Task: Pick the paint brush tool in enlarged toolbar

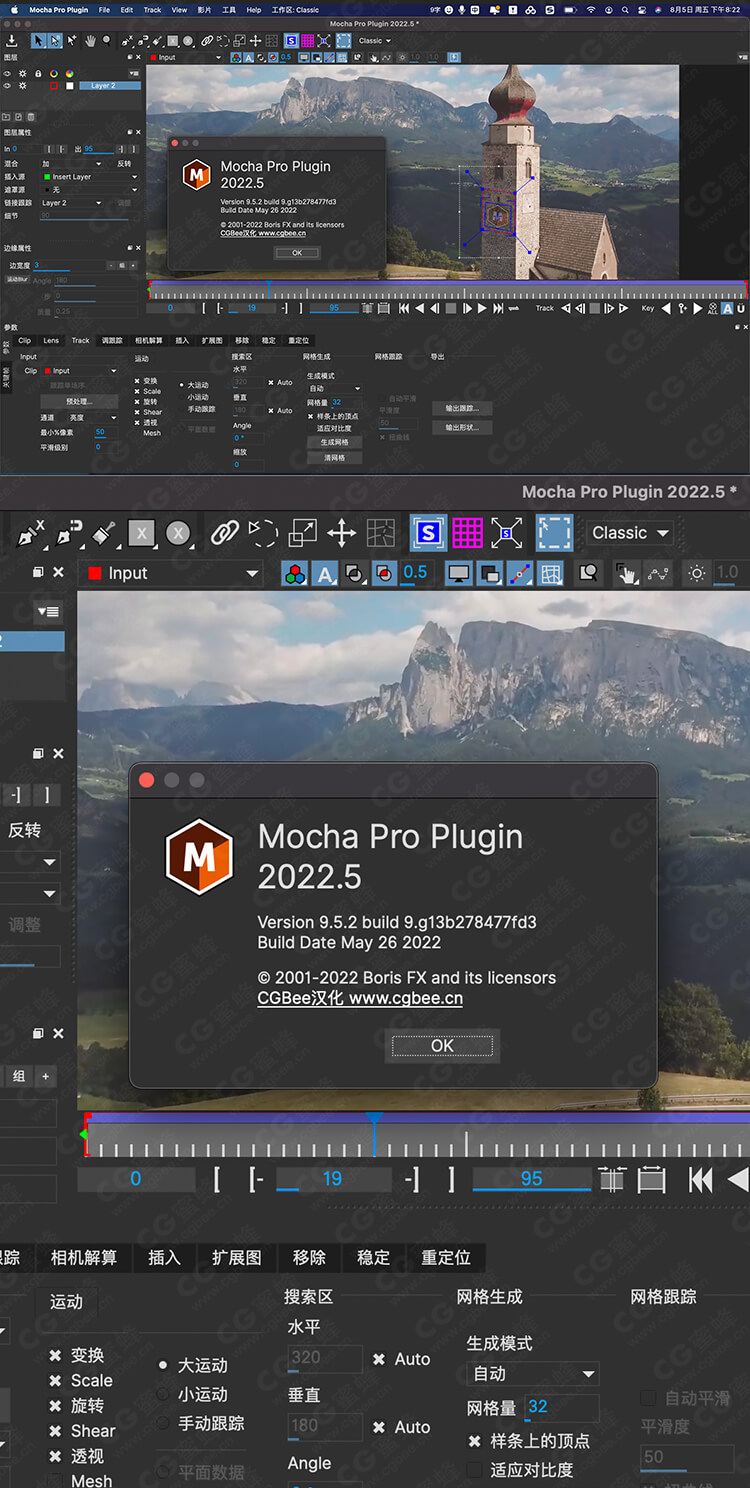Action: coord(104,533)
